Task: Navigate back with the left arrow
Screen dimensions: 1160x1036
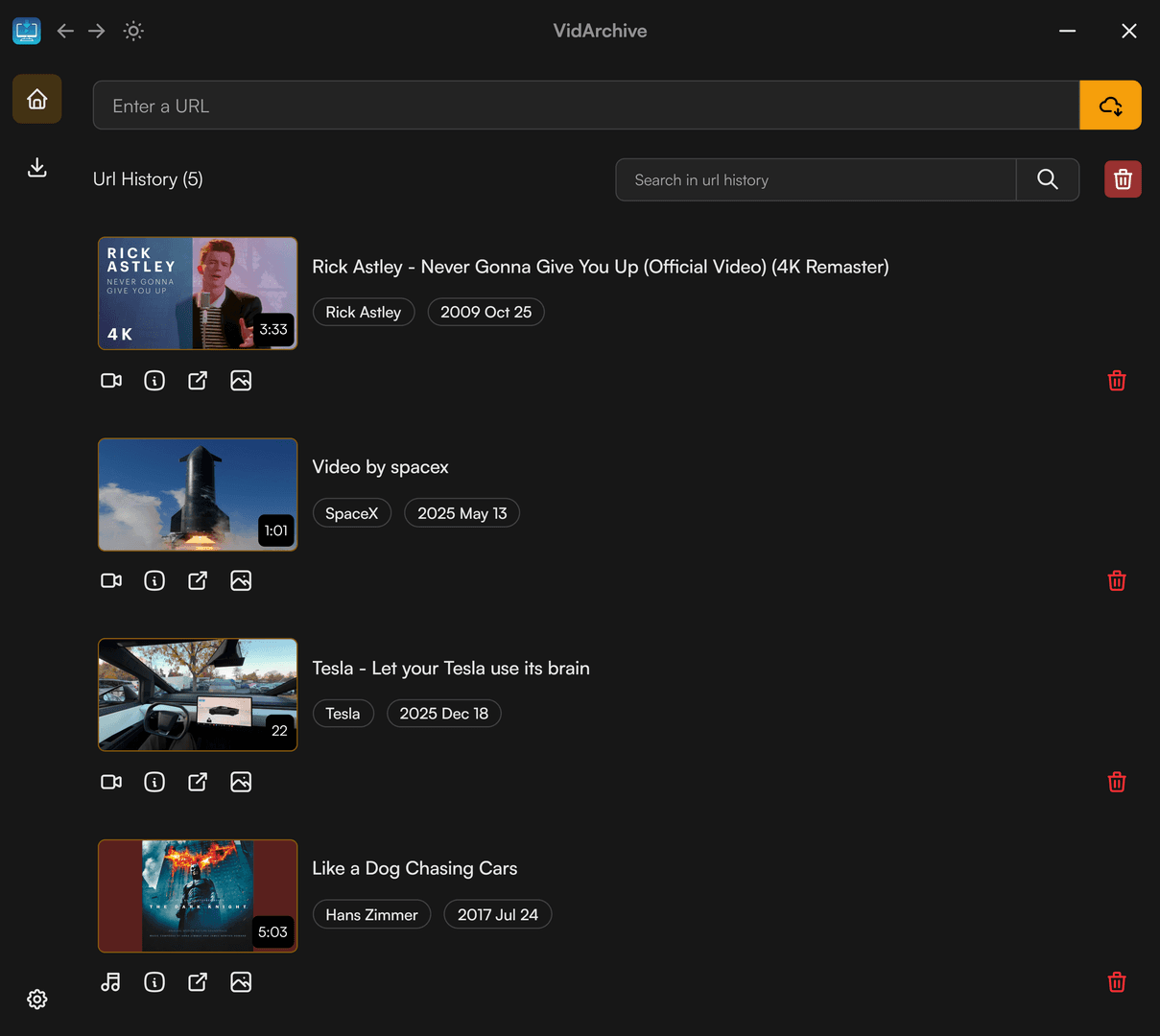Action: pyautogui.click(x=65, y=31)
